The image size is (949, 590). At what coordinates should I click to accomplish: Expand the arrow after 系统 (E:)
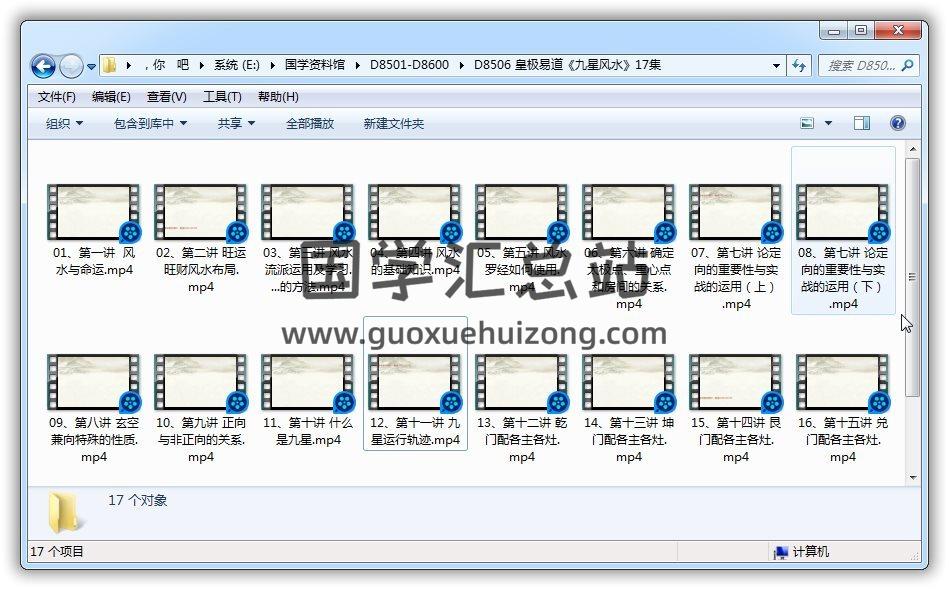pyautogui.click(x=272, y=65)
